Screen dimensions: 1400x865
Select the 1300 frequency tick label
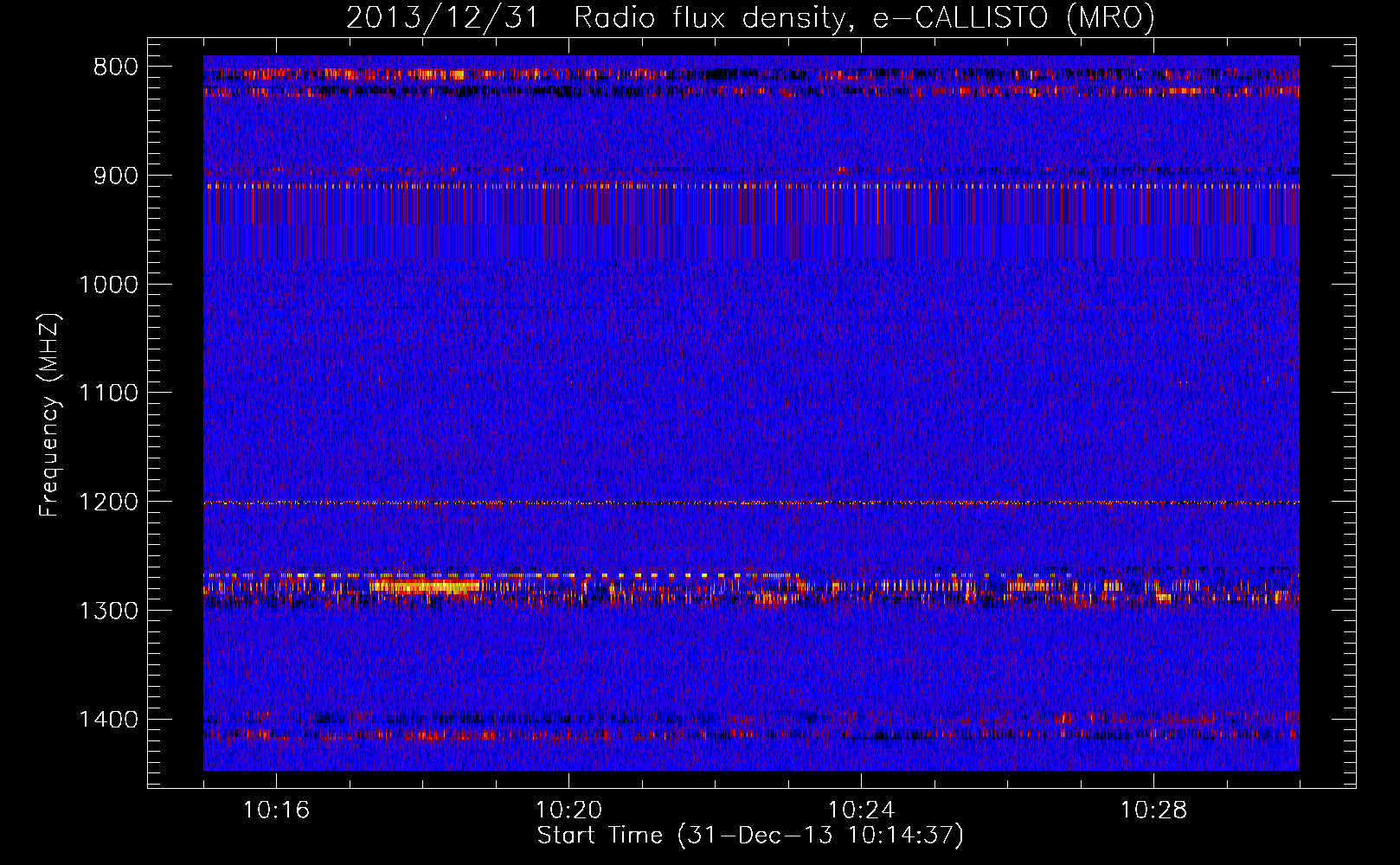click(108, 611)
